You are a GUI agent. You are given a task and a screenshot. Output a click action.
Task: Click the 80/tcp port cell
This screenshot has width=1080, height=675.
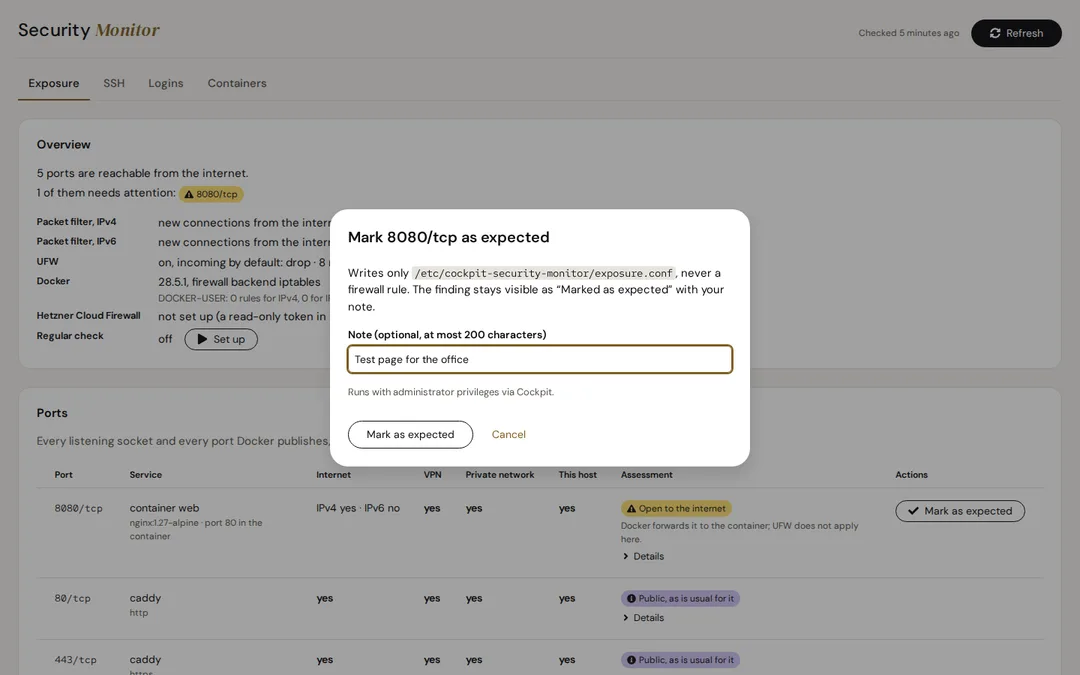pyautogui.click(x=72, y=599)
